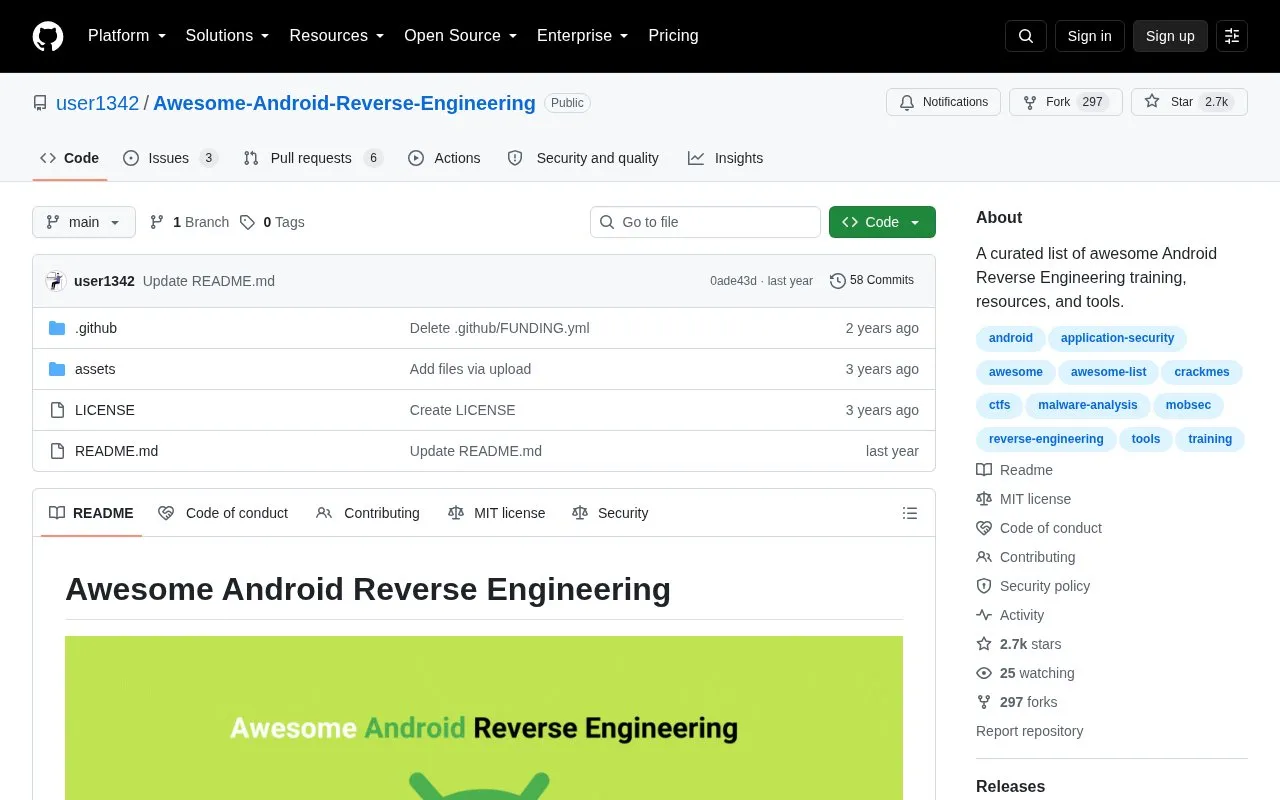Switch to the Actions tab
This screenshot has height=800, width=1280.
[444, 158]
